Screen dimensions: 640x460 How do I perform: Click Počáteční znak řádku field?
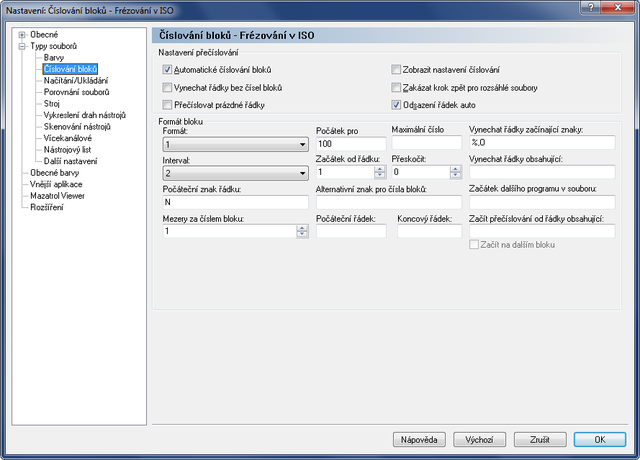pyautogui.click(x=236, y=202)
